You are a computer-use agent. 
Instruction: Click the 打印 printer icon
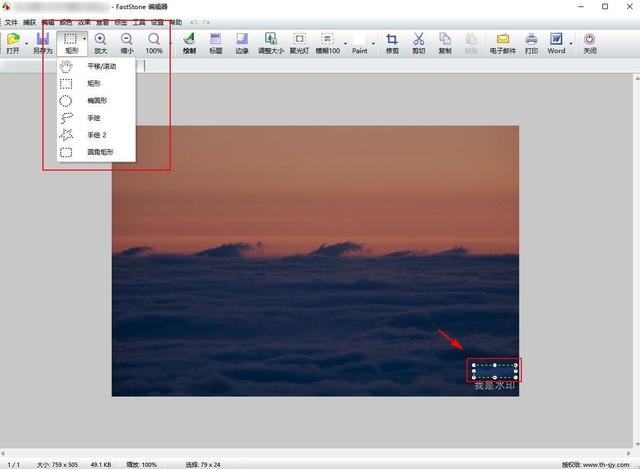[531, 39]
